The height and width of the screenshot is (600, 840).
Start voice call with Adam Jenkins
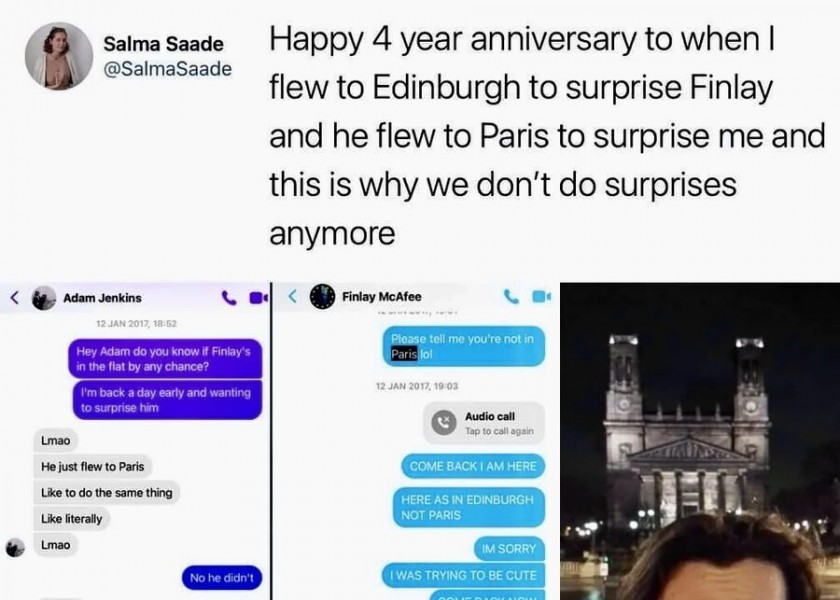(x=229, y=297)
